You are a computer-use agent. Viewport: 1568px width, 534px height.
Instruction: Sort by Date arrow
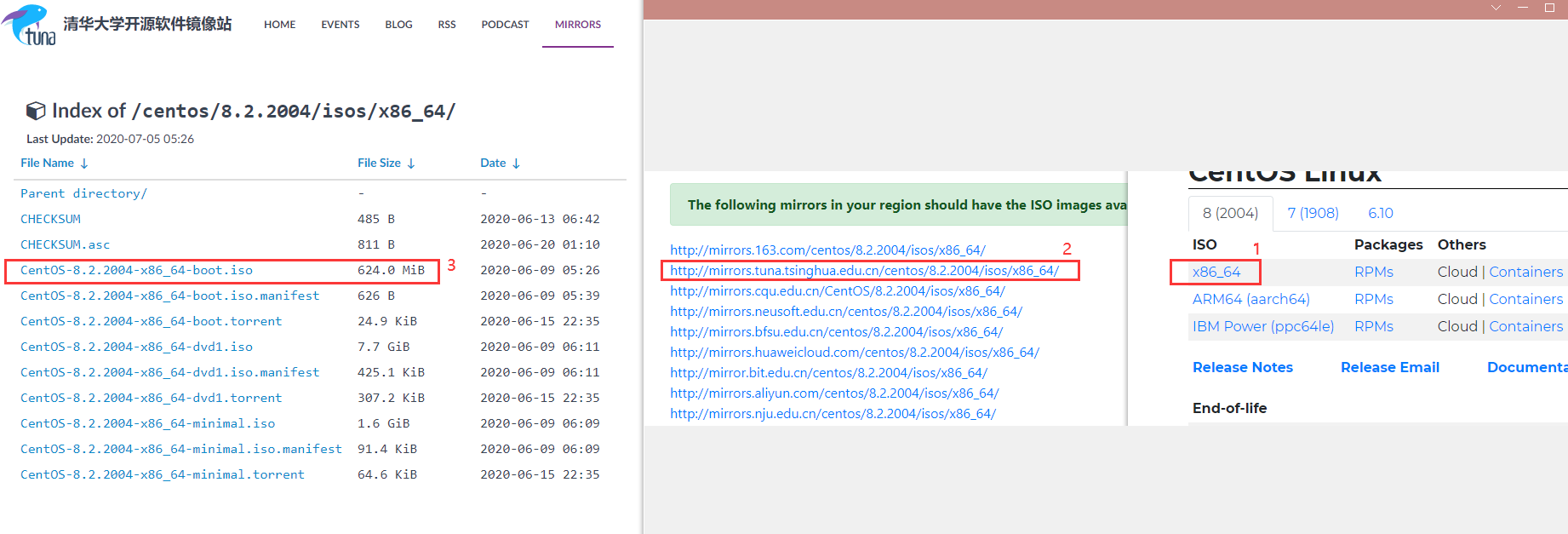click(516, 164)
